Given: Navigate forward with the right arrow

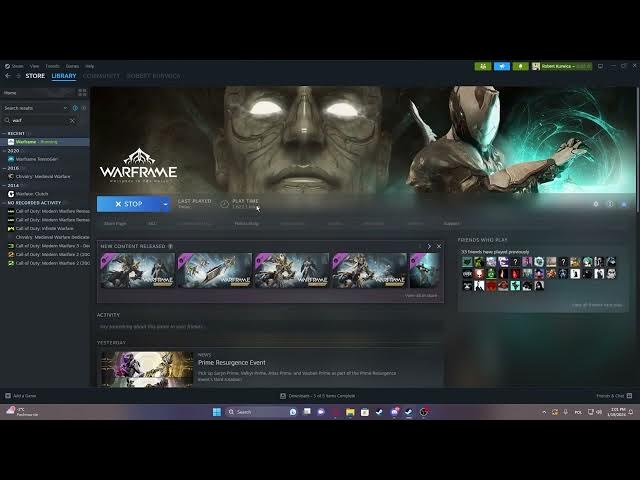Looking at the screenshot, I should pos(18,76).
